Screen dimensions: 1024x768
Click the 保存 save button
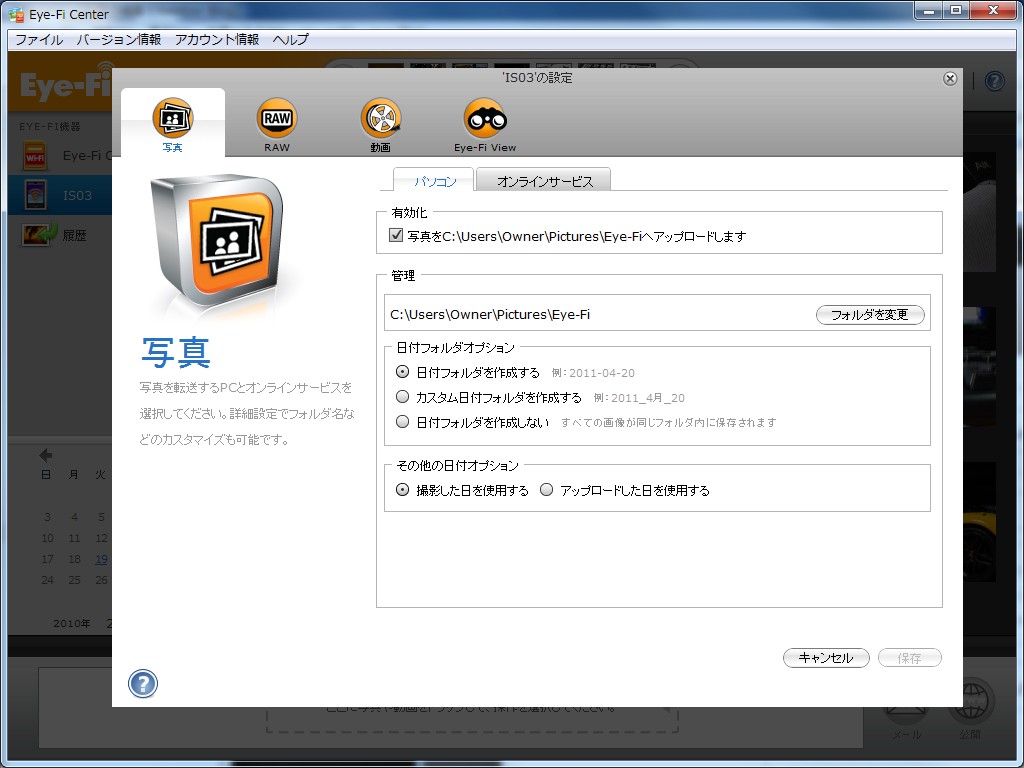pyautogui.click(x=910, y=658)
